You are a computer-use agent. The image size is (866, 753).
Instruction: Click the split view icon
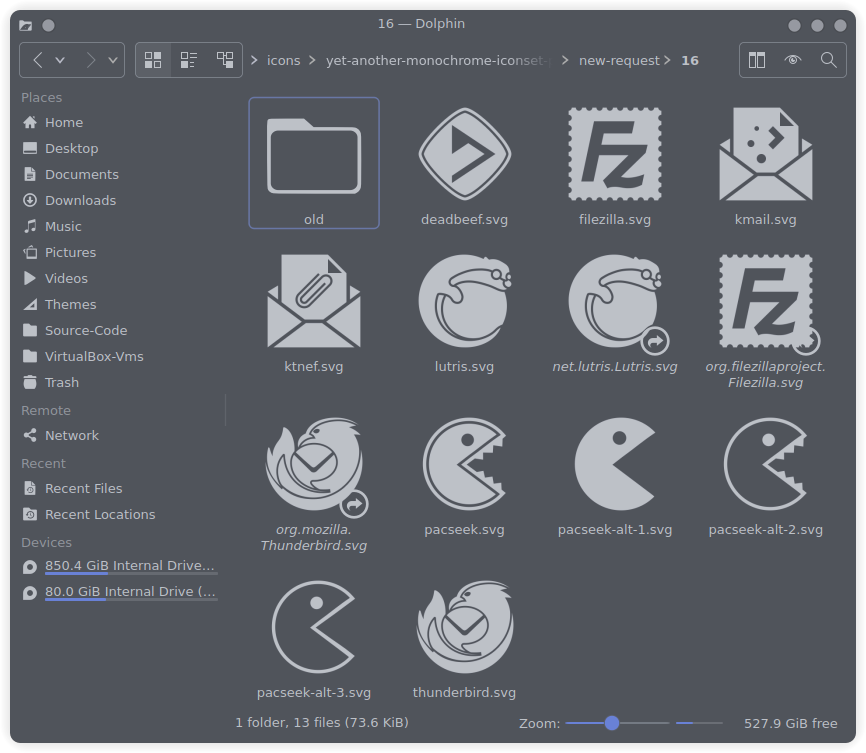point(757,60)
